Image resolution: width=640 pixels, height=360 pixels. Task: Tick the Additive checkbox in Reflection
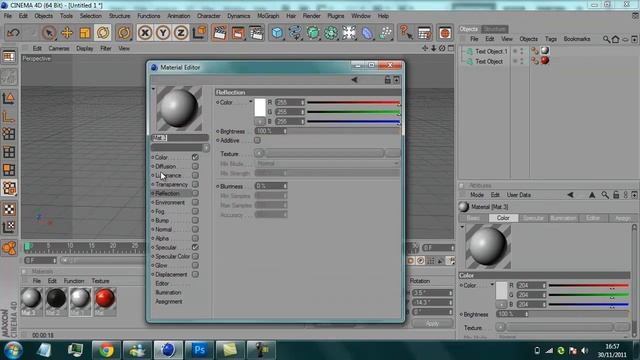[257, 140]
